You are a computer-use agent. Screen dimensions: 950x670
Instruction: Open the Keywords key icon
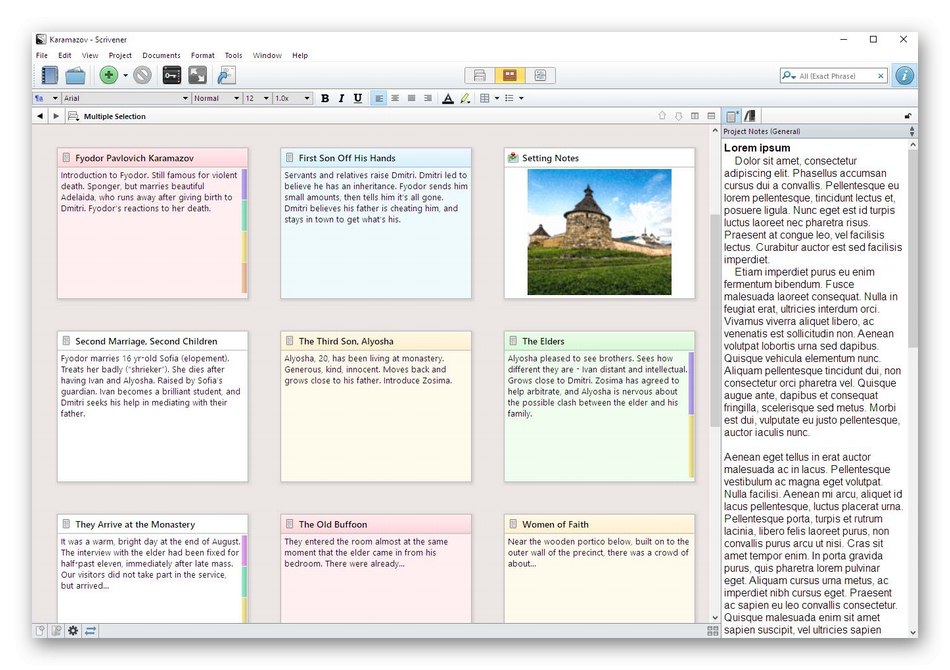point(171,75)
